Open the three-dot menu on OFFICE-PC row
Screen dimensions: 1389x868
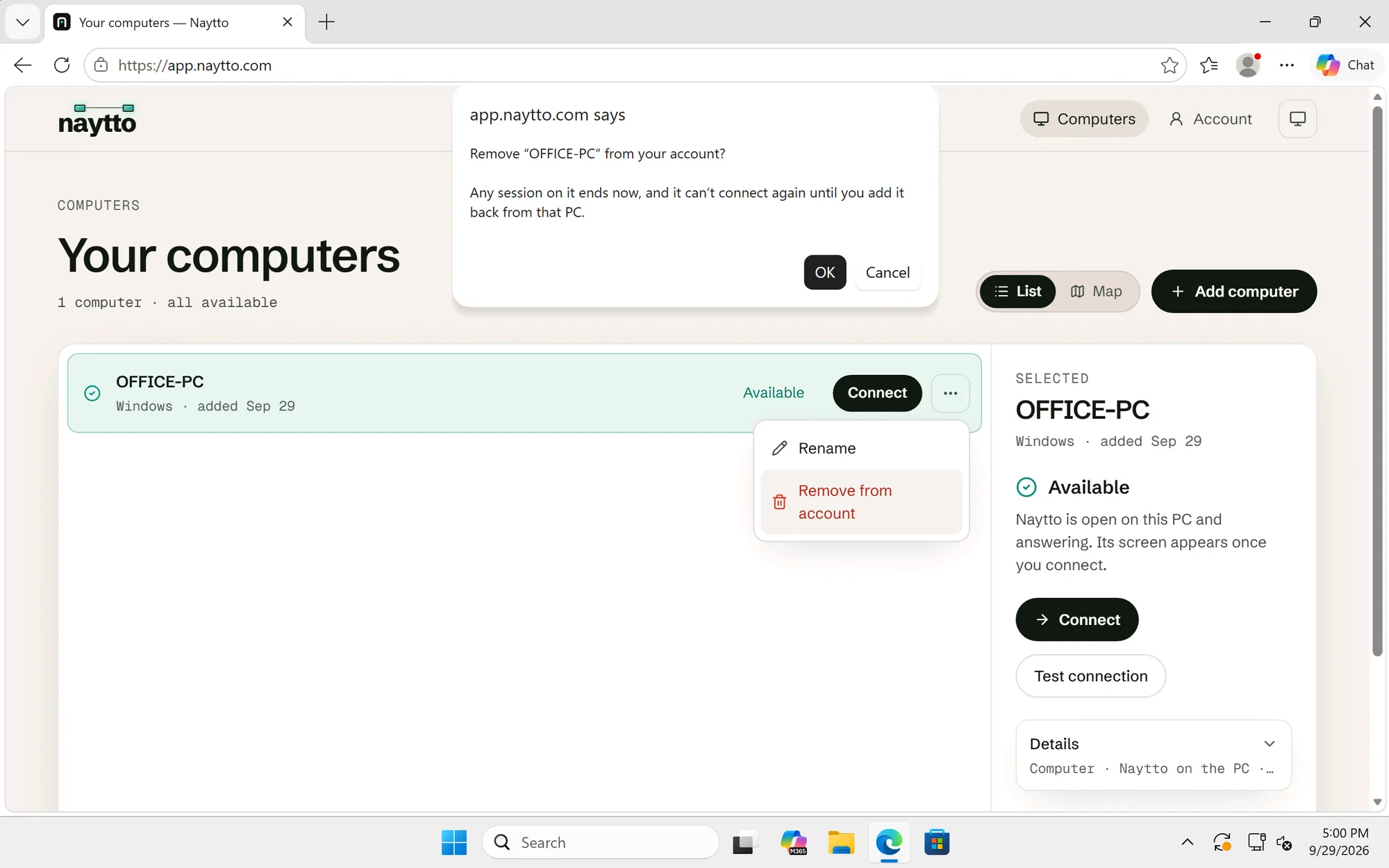click(950, 393)
